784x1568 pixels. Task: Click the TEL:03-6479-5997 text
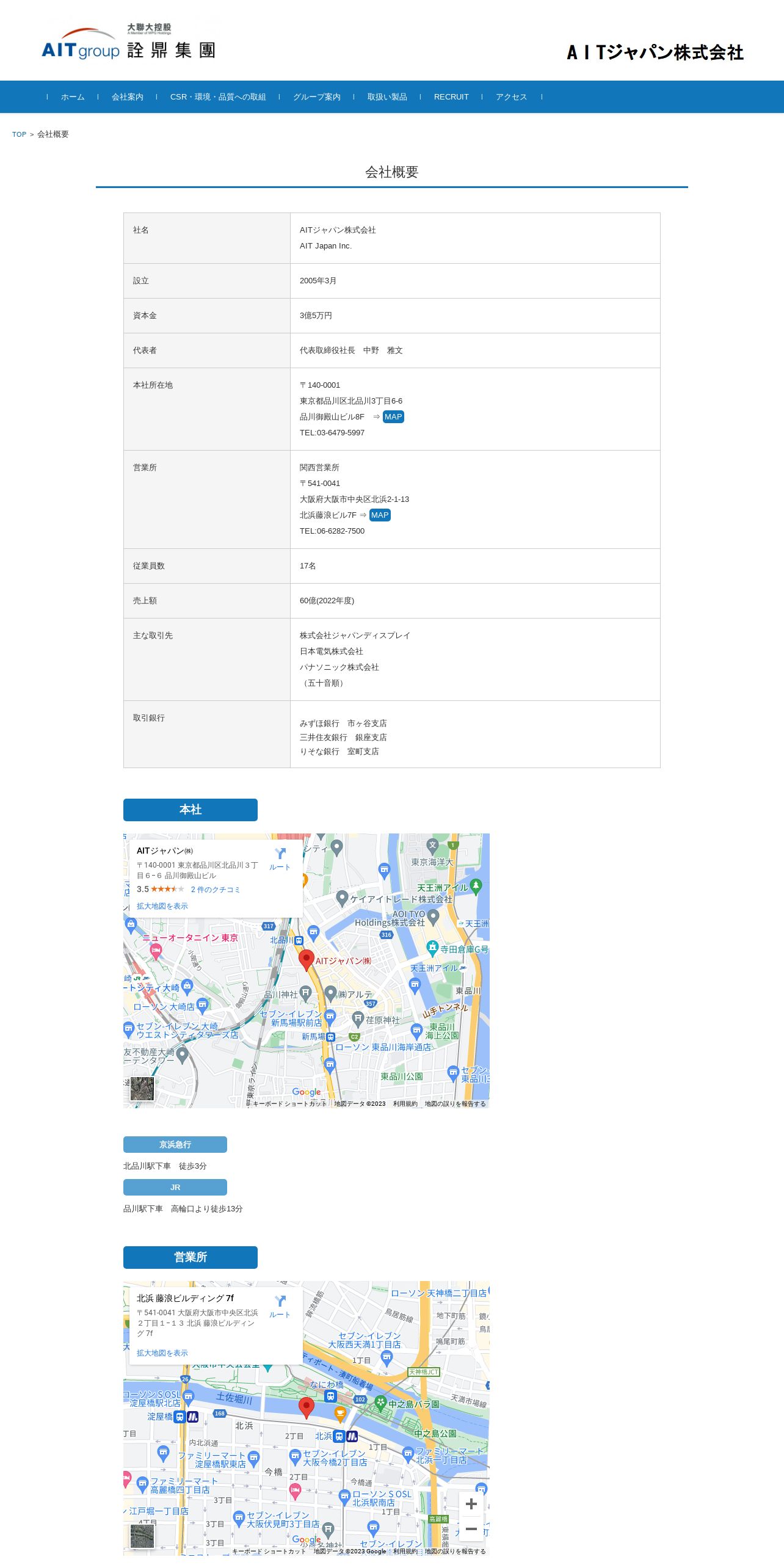(x=332, y=433)
